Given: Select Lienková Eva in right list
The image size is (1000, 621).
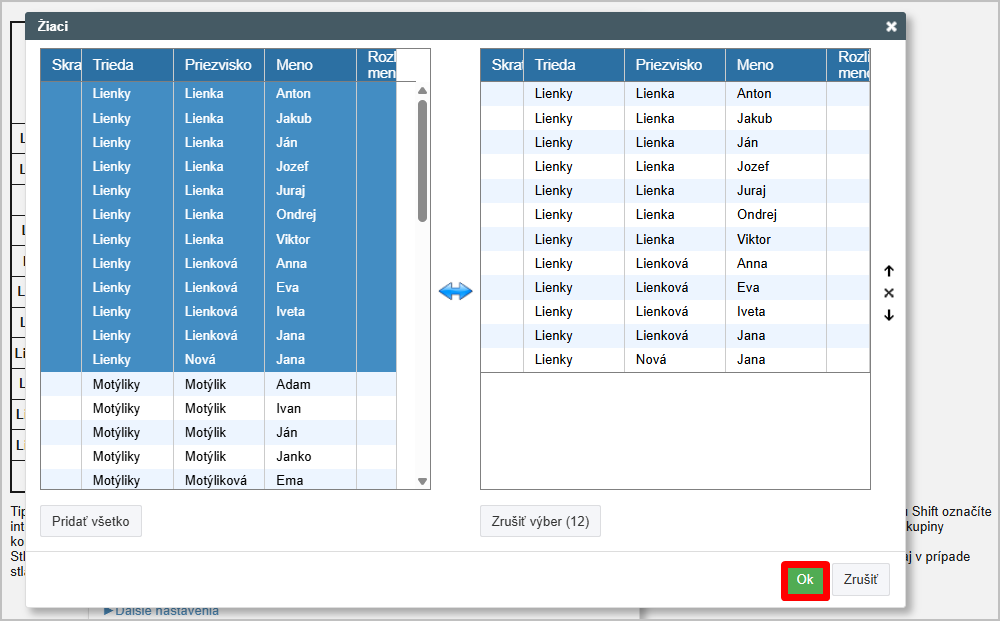Looking at the screenshot, I should (675, 287).
